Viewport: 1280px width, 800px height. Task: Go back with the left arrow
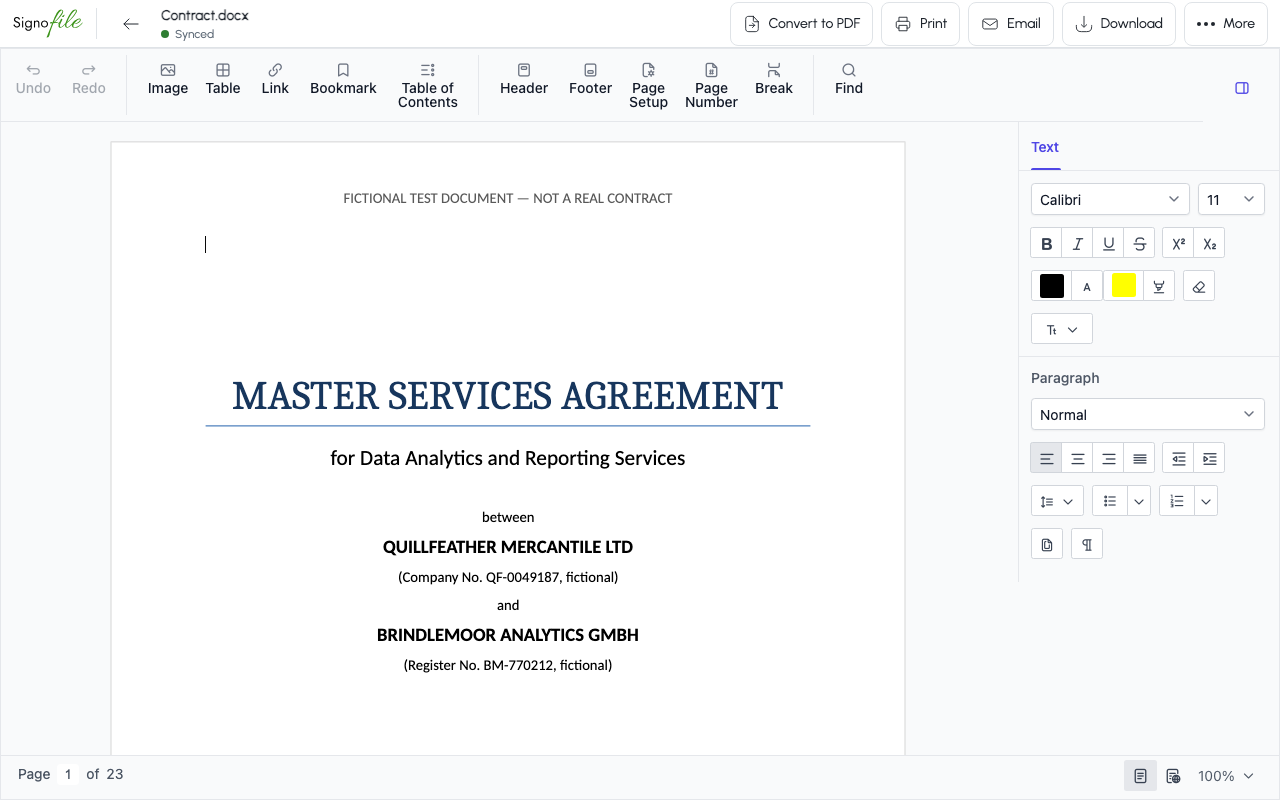131,24
